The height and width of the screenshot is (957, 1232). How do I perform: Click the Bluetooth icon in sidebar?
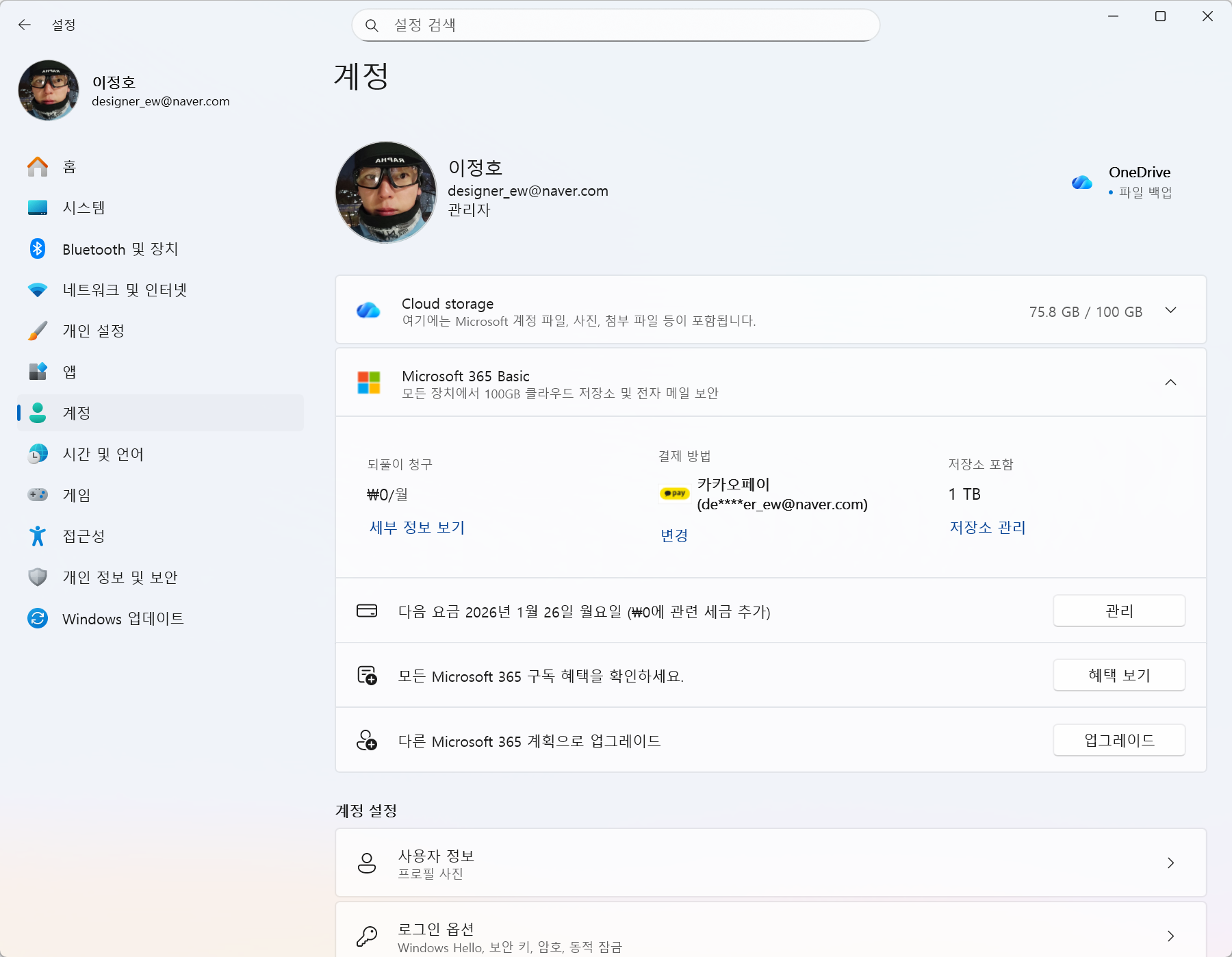[38, 248]
